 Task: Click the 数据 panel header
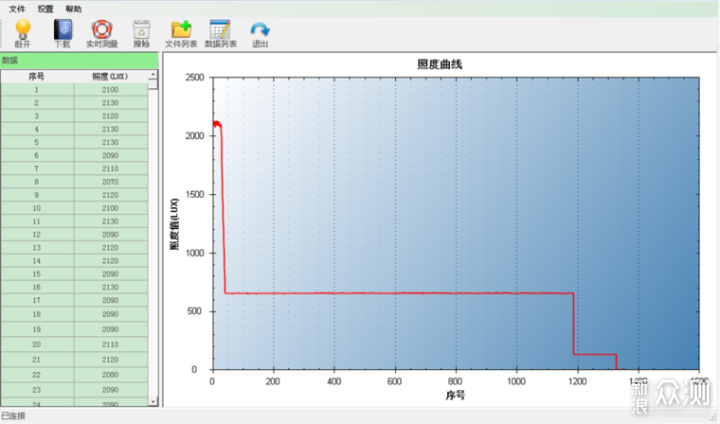click(79, 60)
